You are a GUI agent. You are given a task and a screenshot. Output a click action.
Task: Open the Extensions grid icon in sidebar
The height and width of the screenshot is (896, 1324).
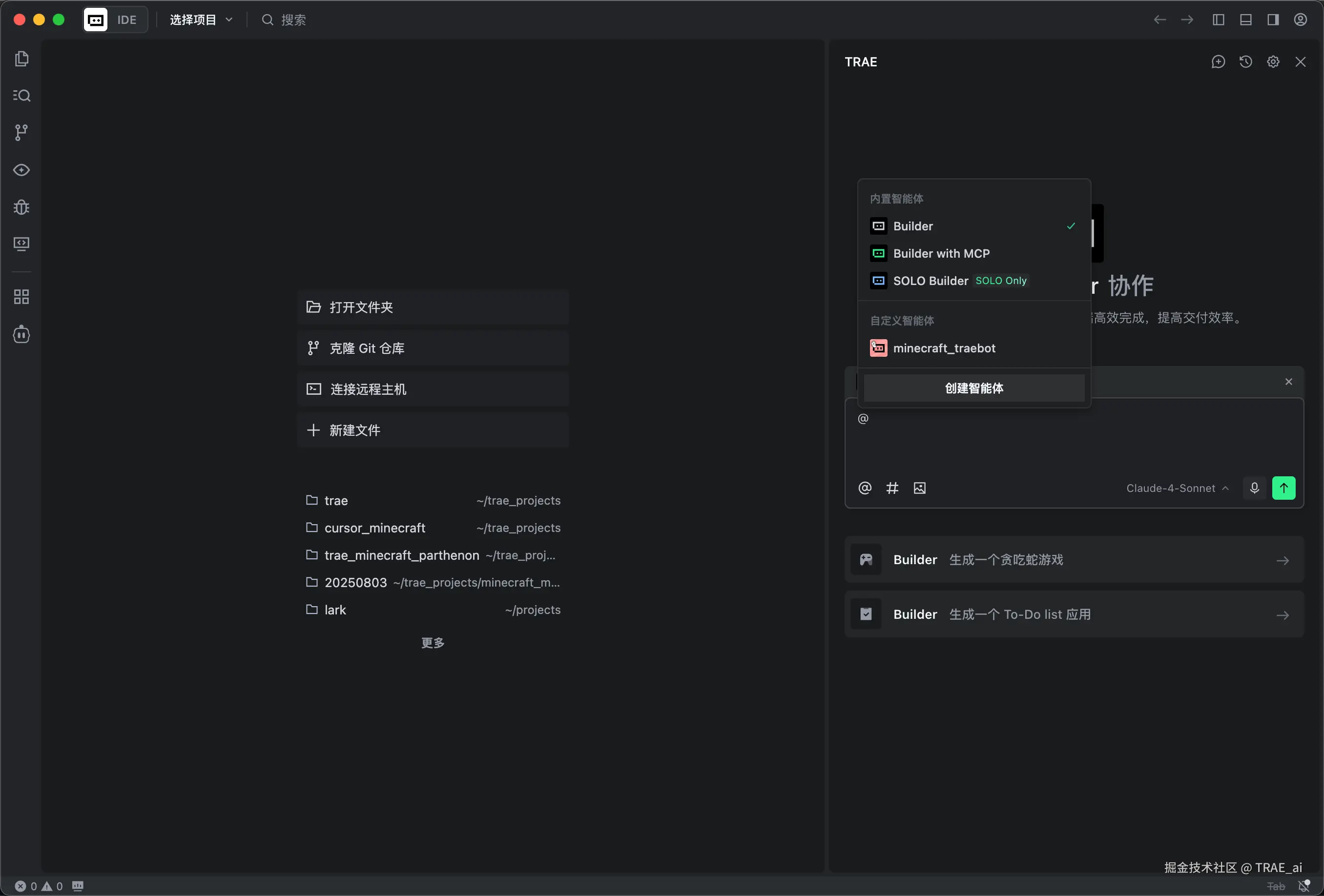coord(21,296)
